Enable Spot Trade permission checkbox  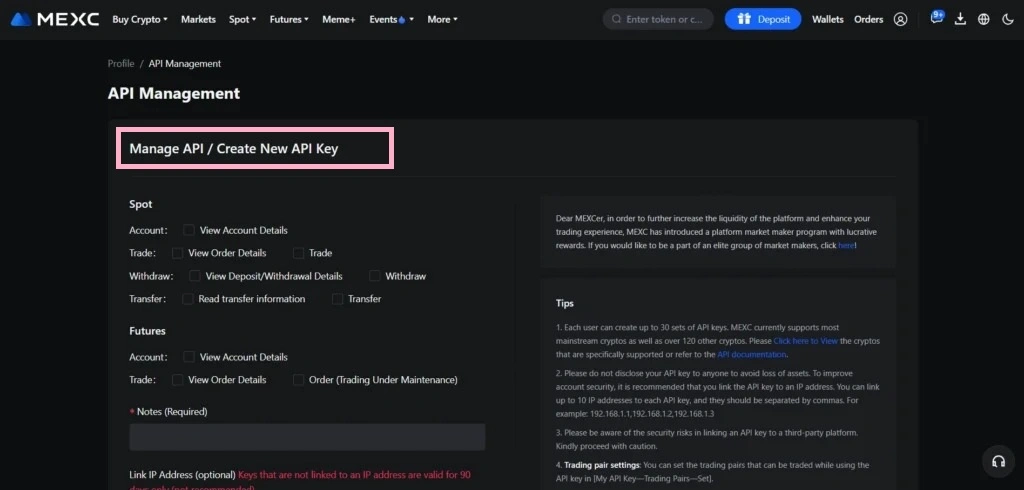point(298,253)
